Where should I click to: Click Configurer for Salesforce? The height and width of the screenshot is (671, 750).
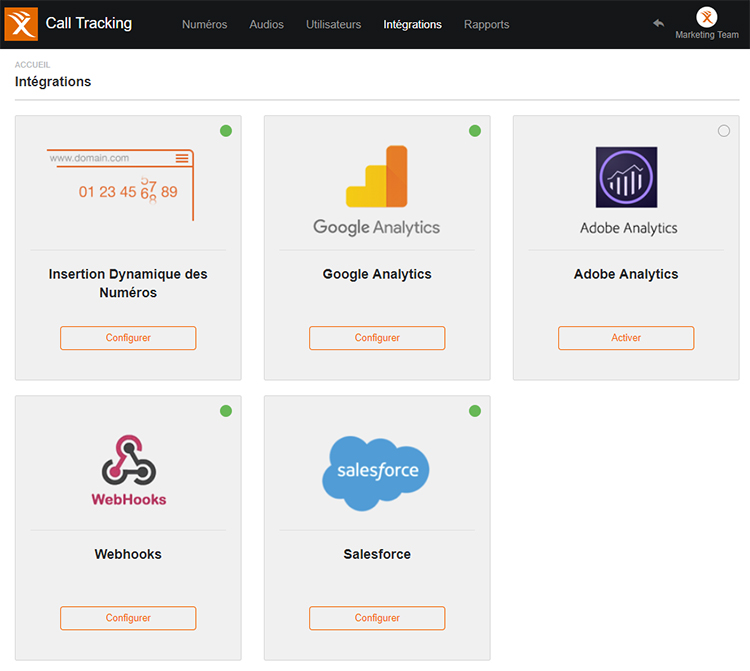pos(377,618)
